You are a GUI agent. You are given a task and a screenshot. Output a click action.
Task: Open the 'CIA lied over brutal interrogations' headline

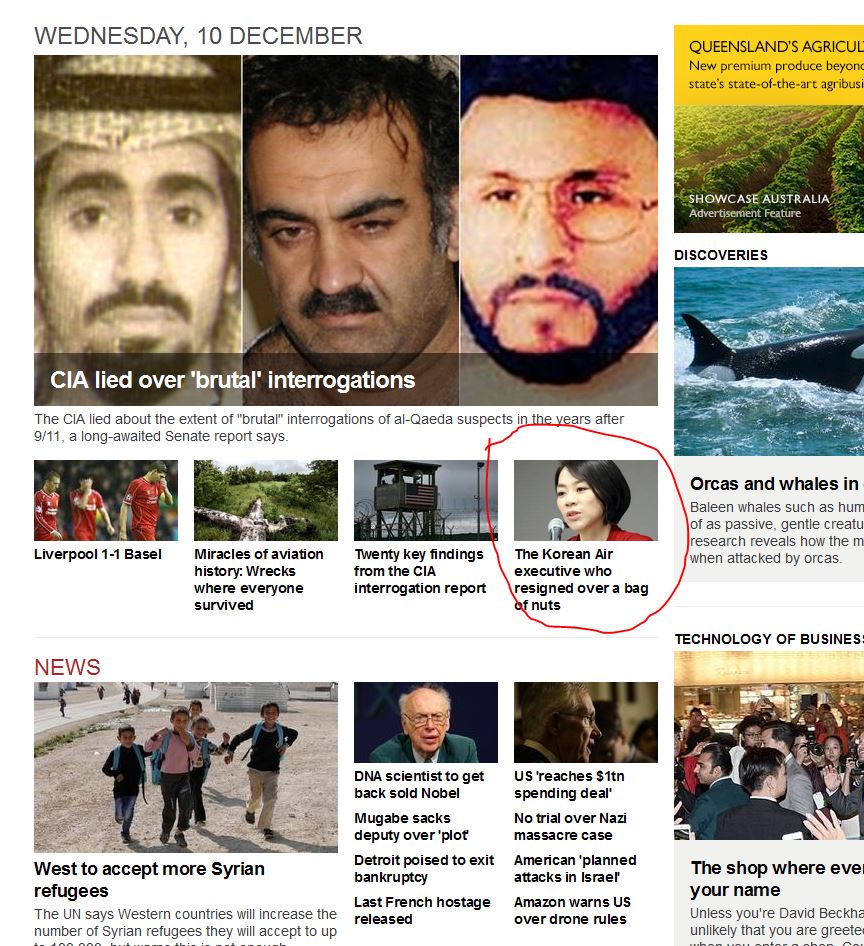pyautogui.click(x=232, y=380)
